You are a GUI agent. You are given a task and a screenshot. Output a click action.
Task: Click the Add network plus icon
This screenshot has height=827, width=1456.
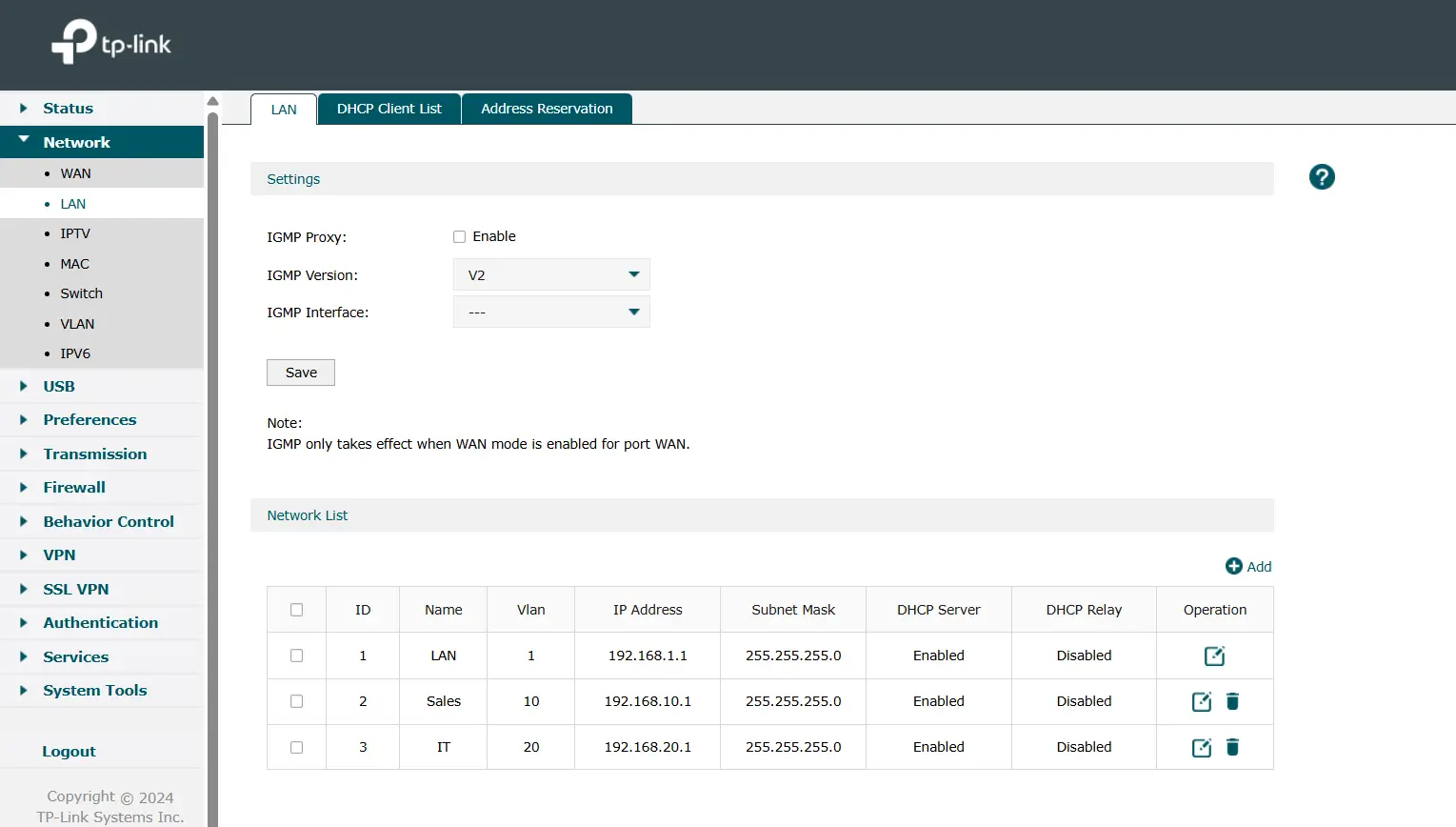tap(1234, 566)
